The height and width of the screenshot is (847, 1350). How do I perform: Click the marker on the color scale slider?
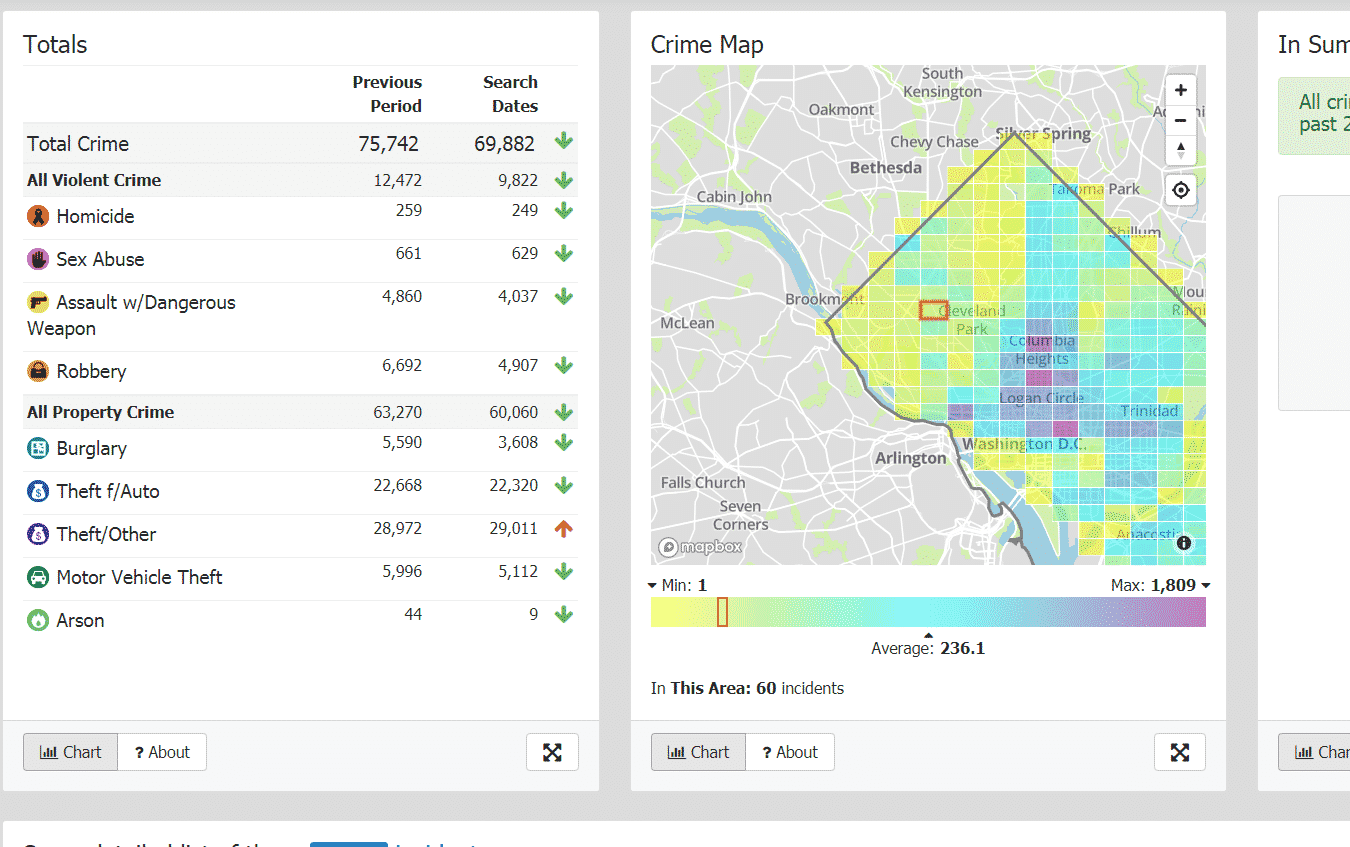pyautogui.click(x=722, y=610)
